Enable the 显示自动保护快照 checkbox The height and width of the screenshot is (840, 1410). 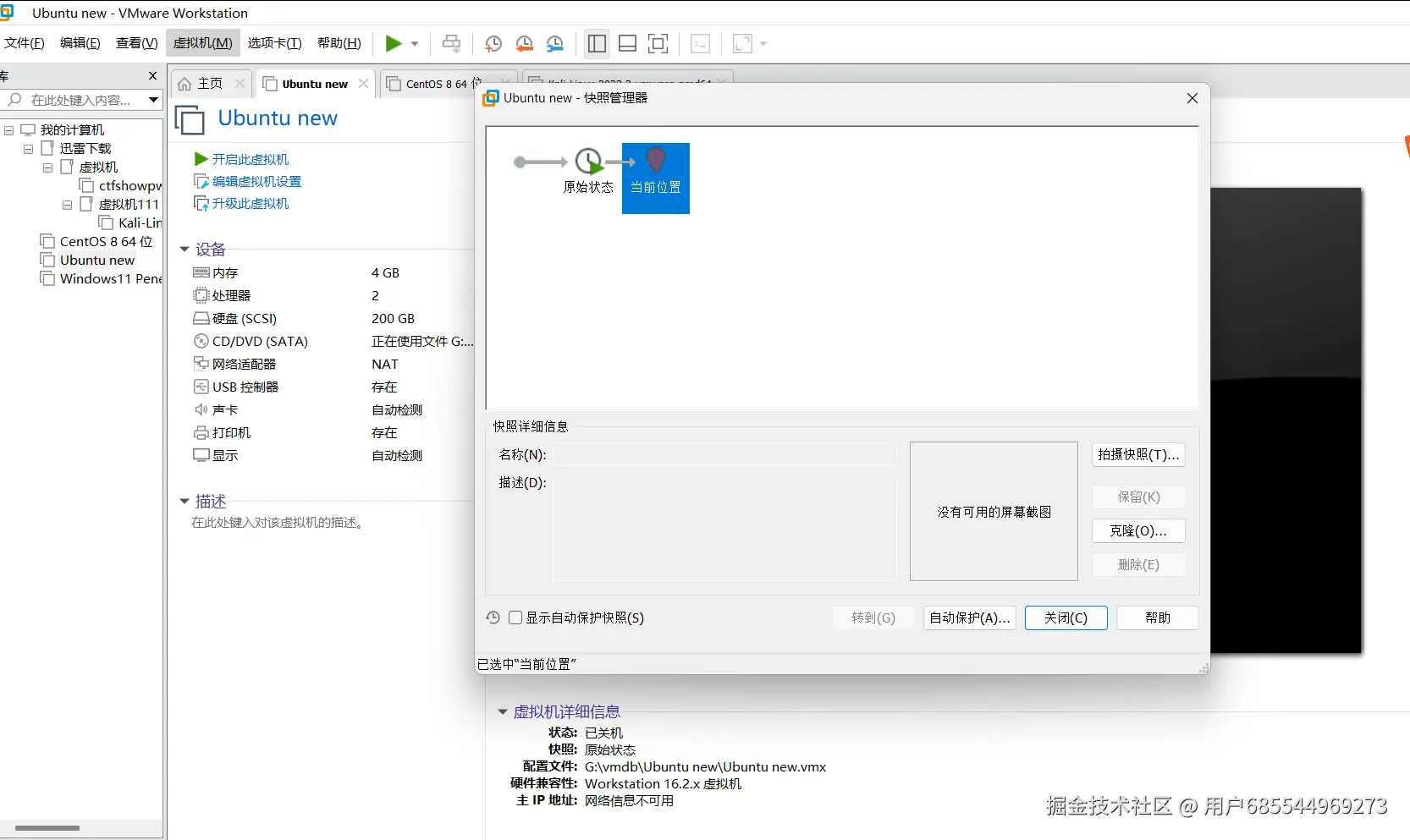point(516,618)
